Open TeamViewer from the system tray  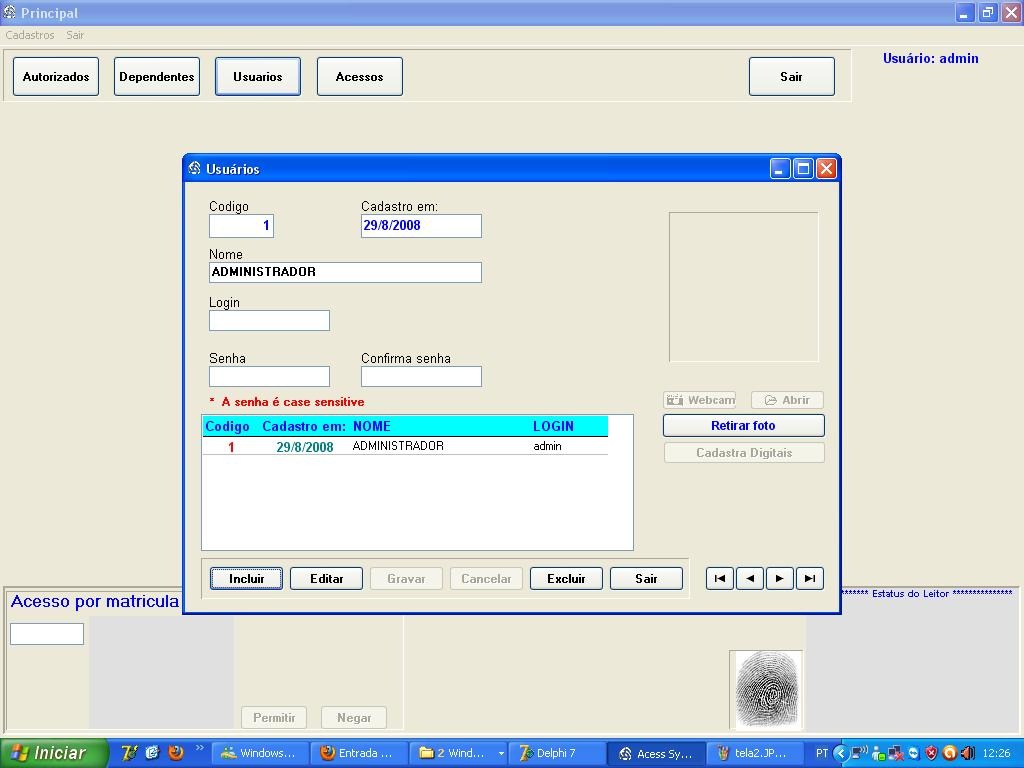913,751
